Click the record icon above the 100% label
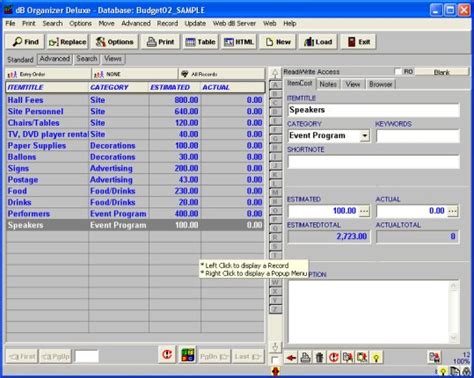Image resolution: width=474 pixels, height=378 pixels. click(x=434, y=357)
